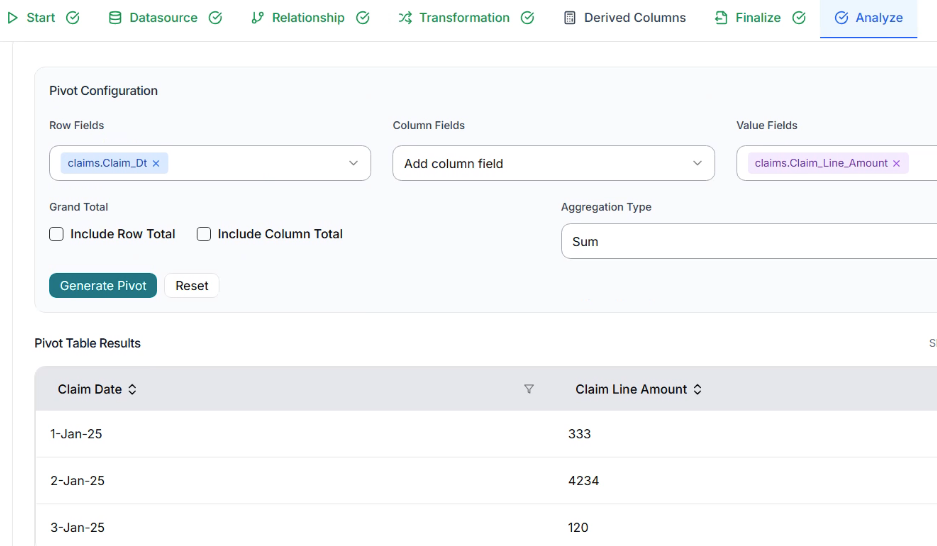This screenshot has height=546, width=937.
Task: Click the Start step play icon
Action: 13,18
